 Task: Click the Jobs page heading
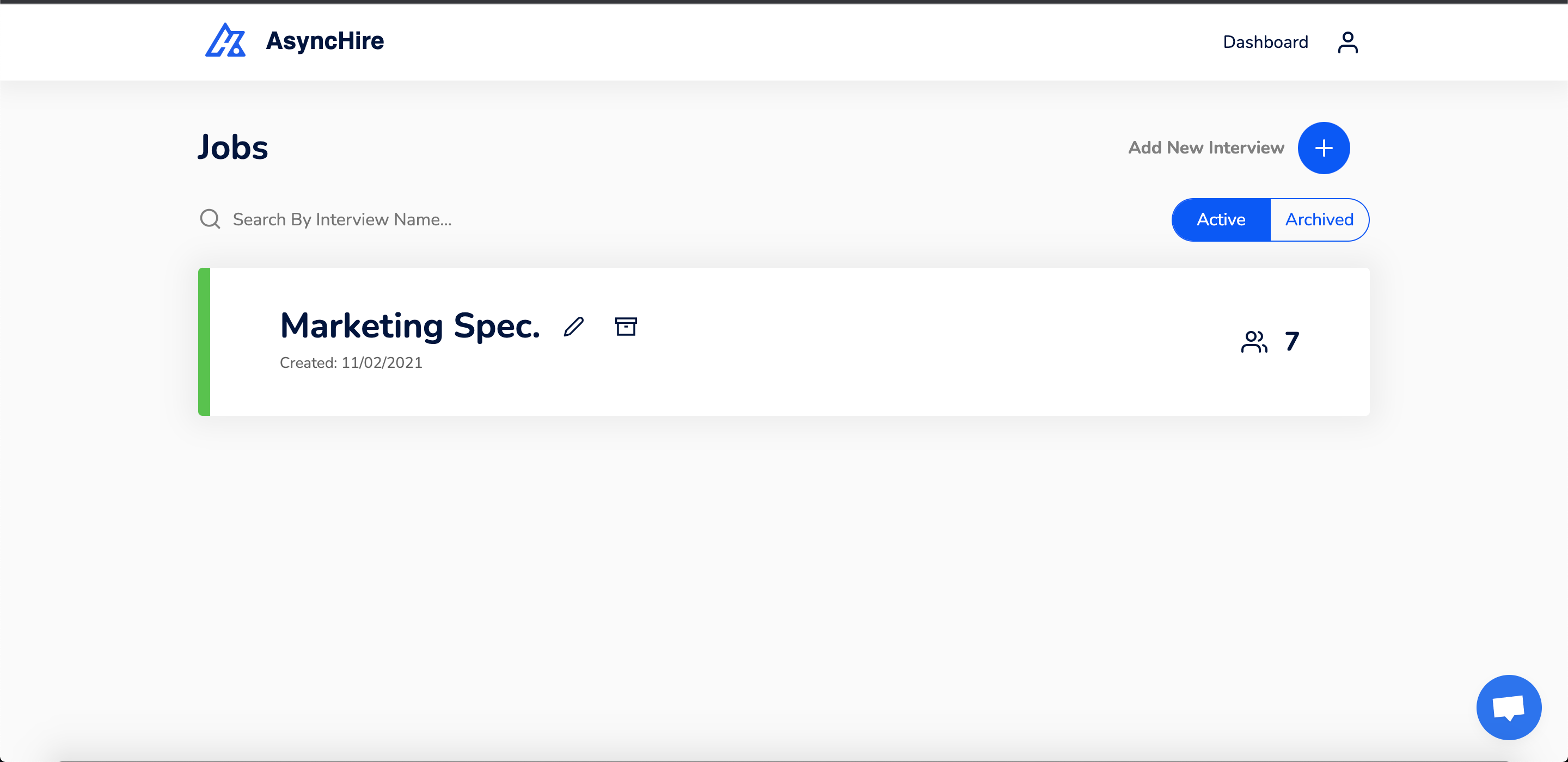pos(232,148)
